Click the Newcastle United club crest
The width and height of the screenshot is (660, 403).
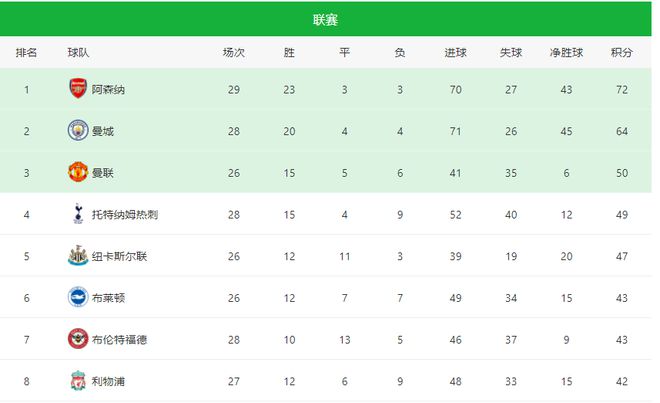[x=77, y=255]
